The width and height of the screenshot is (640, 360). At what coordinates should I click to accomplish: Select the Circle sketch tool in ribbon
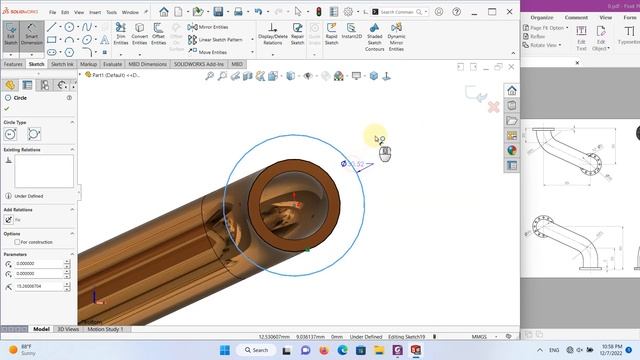point(69,27)
